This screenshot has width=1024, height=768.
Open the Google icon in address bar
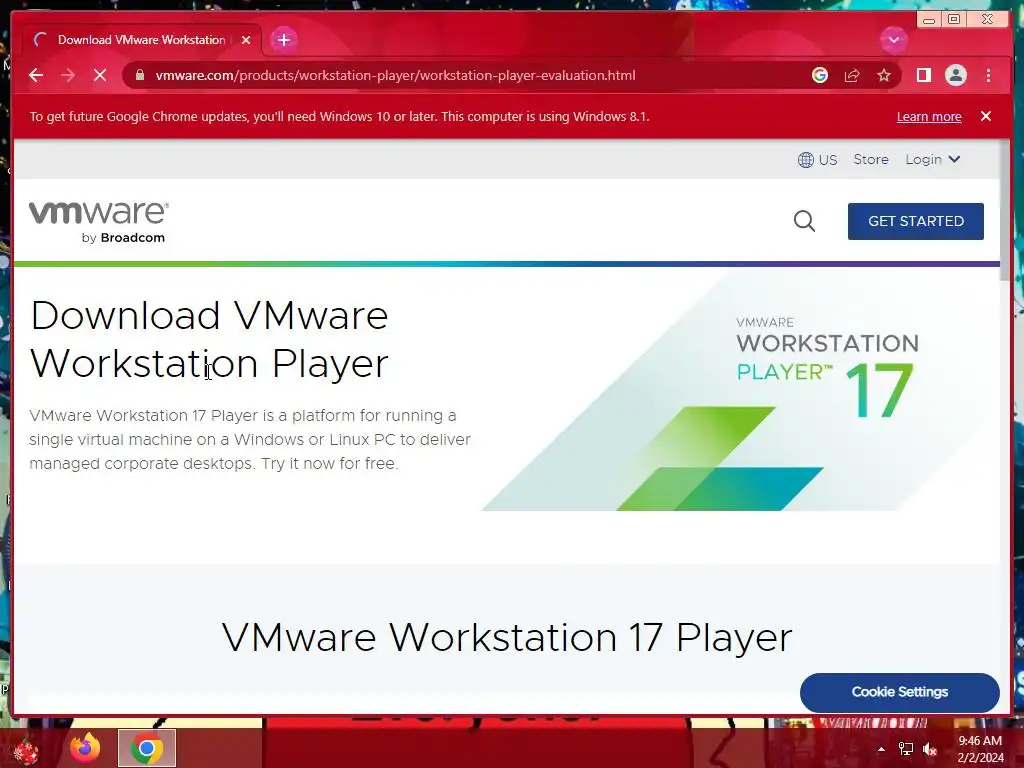point(820,75)
